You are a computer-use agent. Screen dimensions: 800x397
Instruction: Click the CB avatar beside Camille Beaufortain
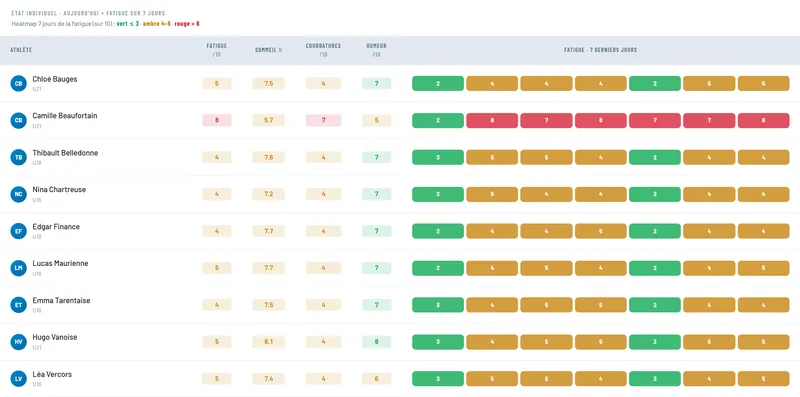click(x=18, y=120)
